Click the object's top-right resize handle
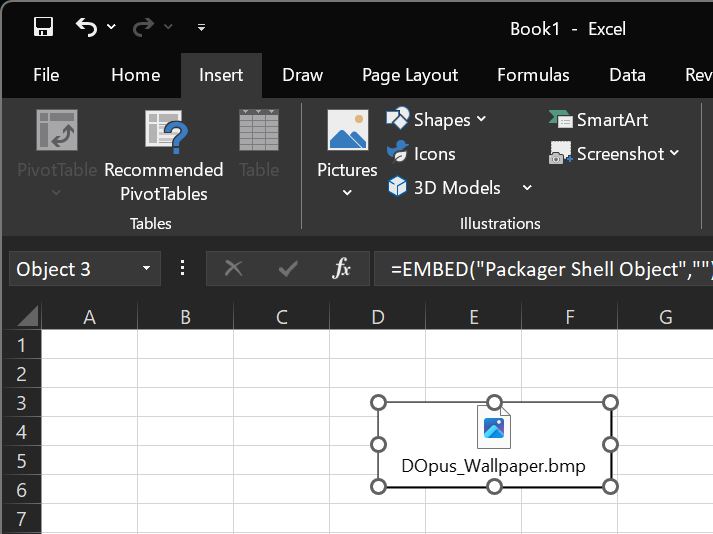The width and height of the screenshot is (713, 534). (x=610, y=403)
